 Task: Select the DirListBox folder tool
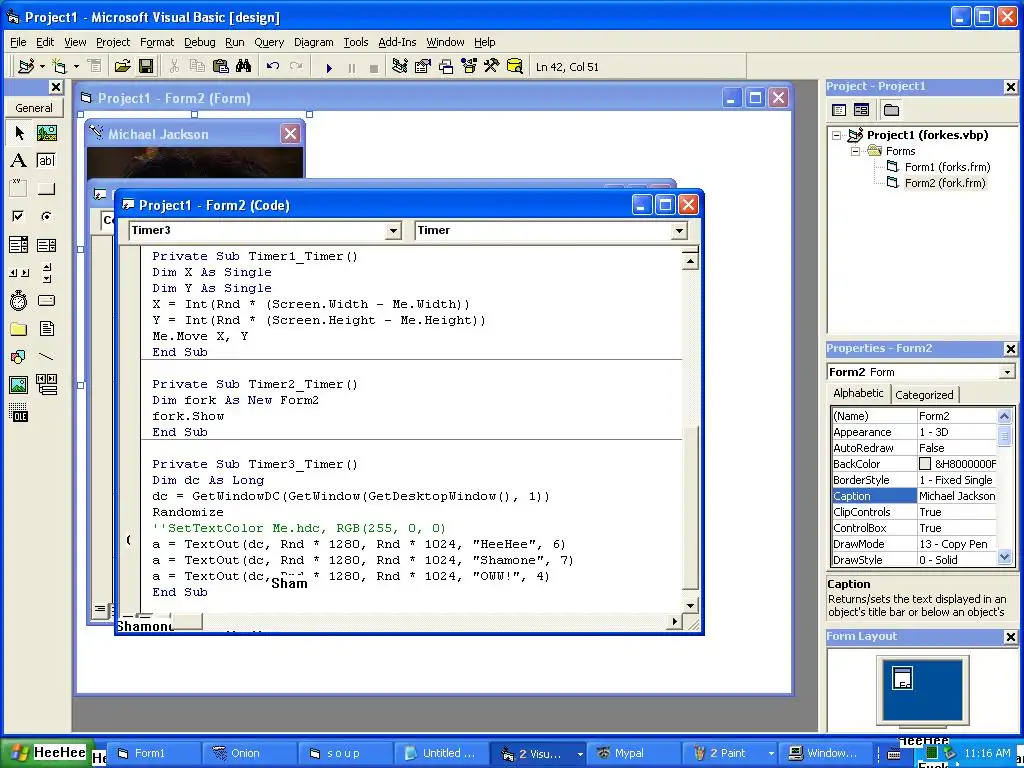coord(19,328)
